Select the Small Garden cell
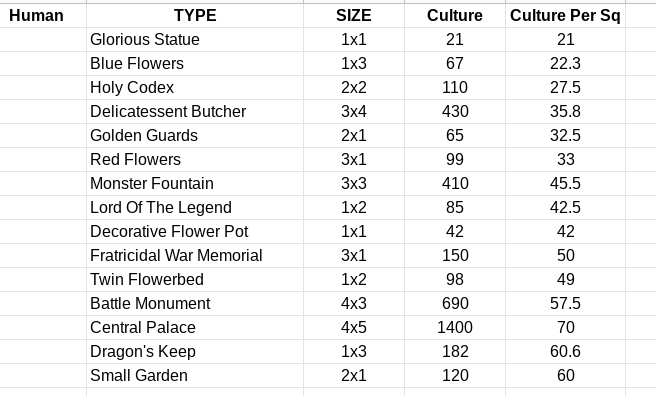Screen dimensions: 656x396 coord(195,376)
